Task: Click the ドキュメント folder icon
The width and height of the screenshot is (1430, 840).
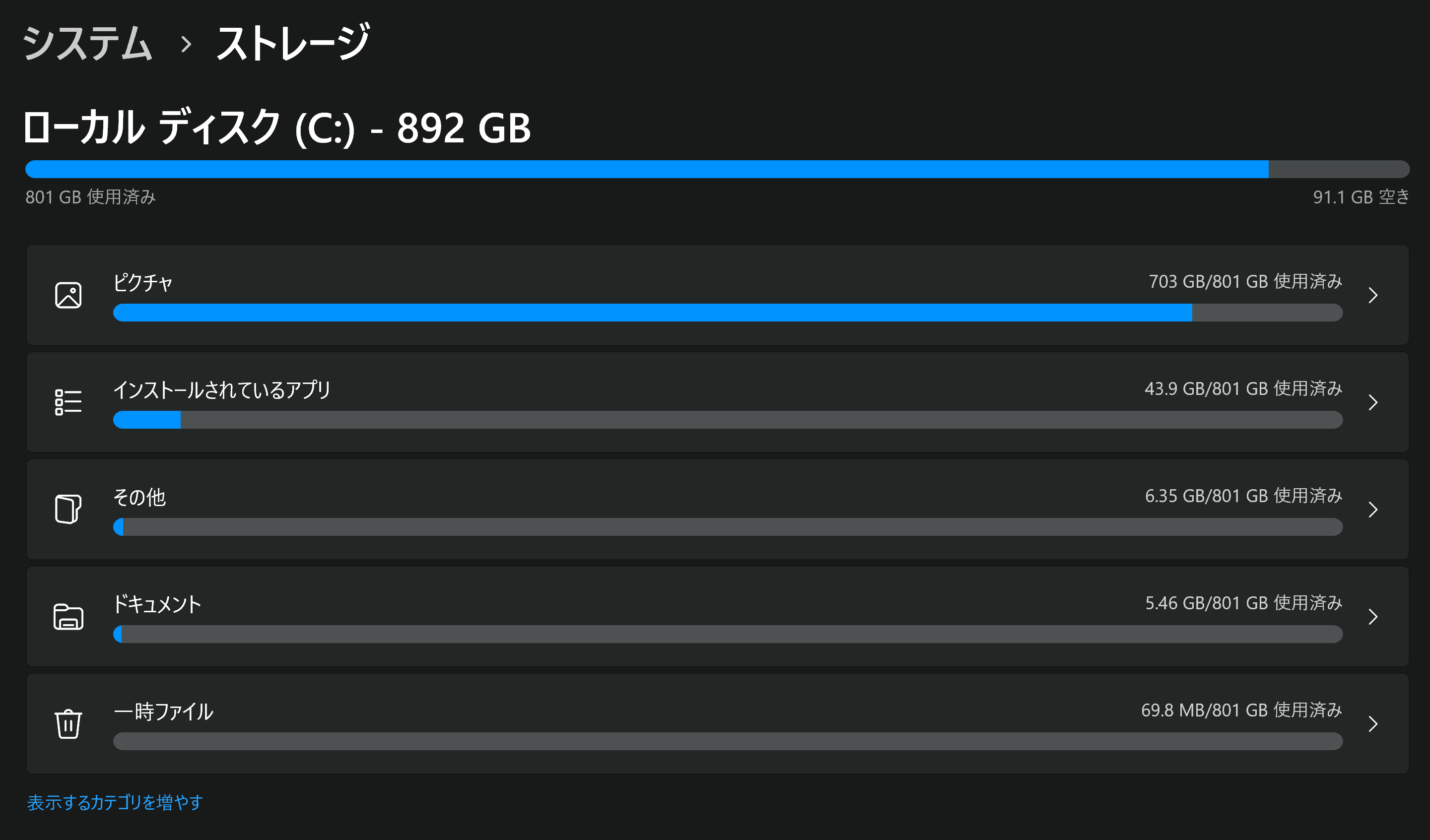Action: tap(68, 617)
